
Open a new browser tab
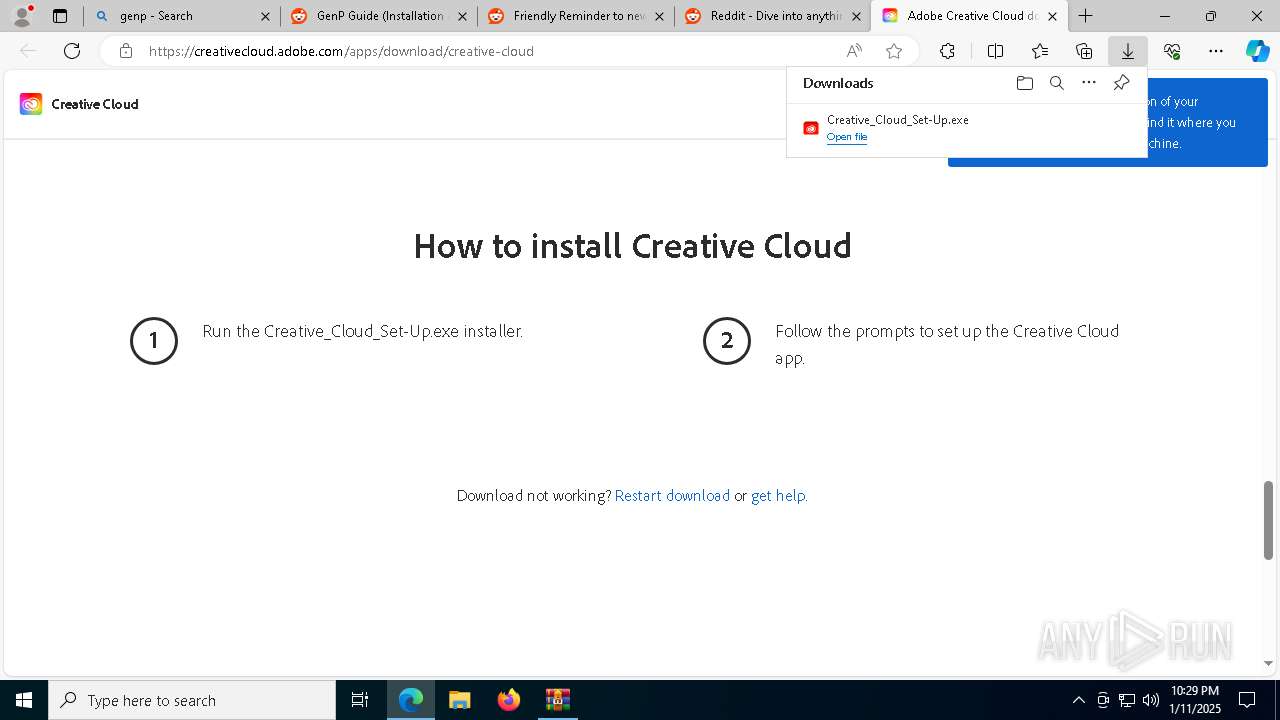[1085, 16]
